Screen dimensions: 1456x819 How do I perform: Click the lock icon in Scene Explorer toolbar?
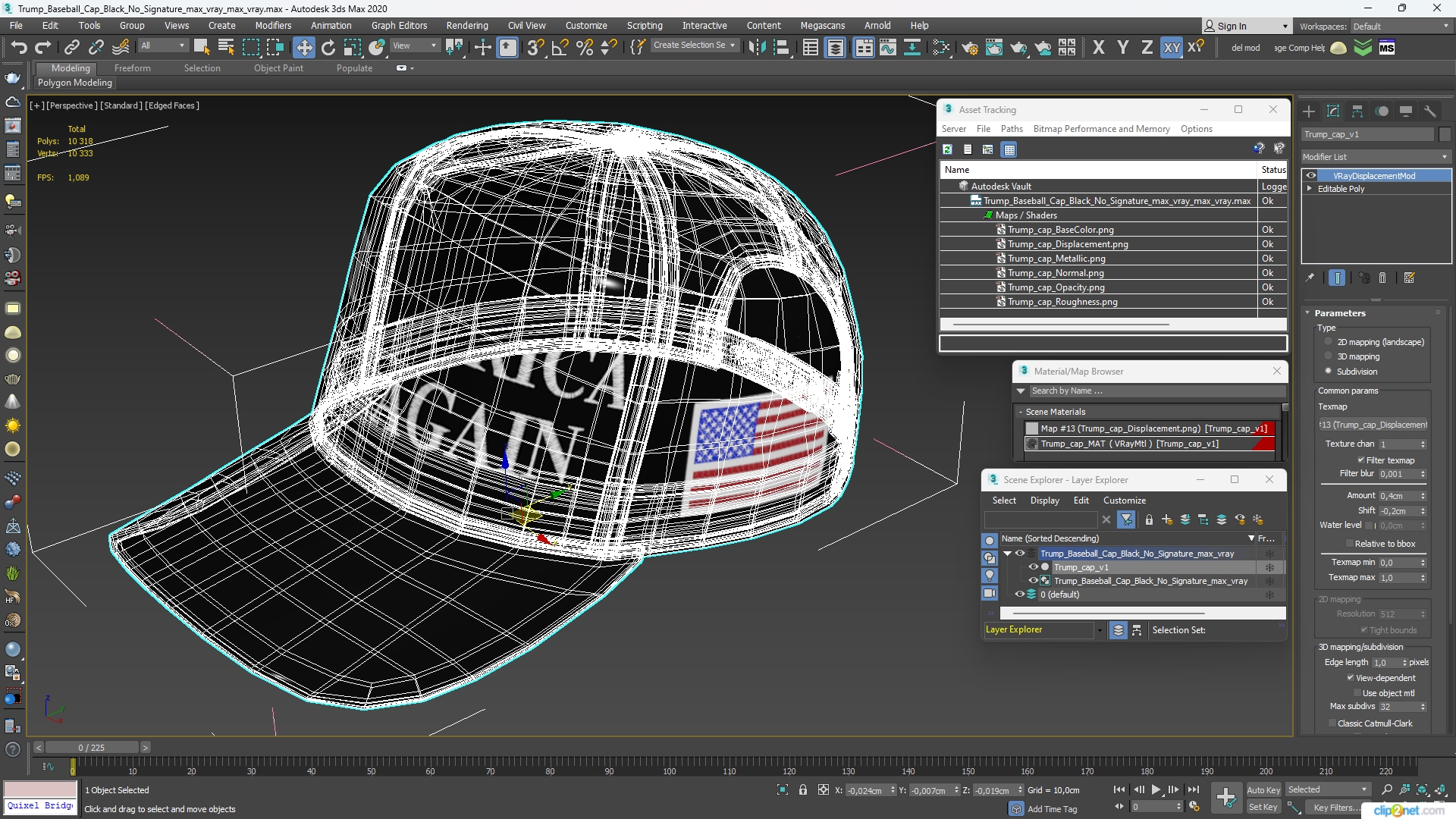pos(1149,519)
